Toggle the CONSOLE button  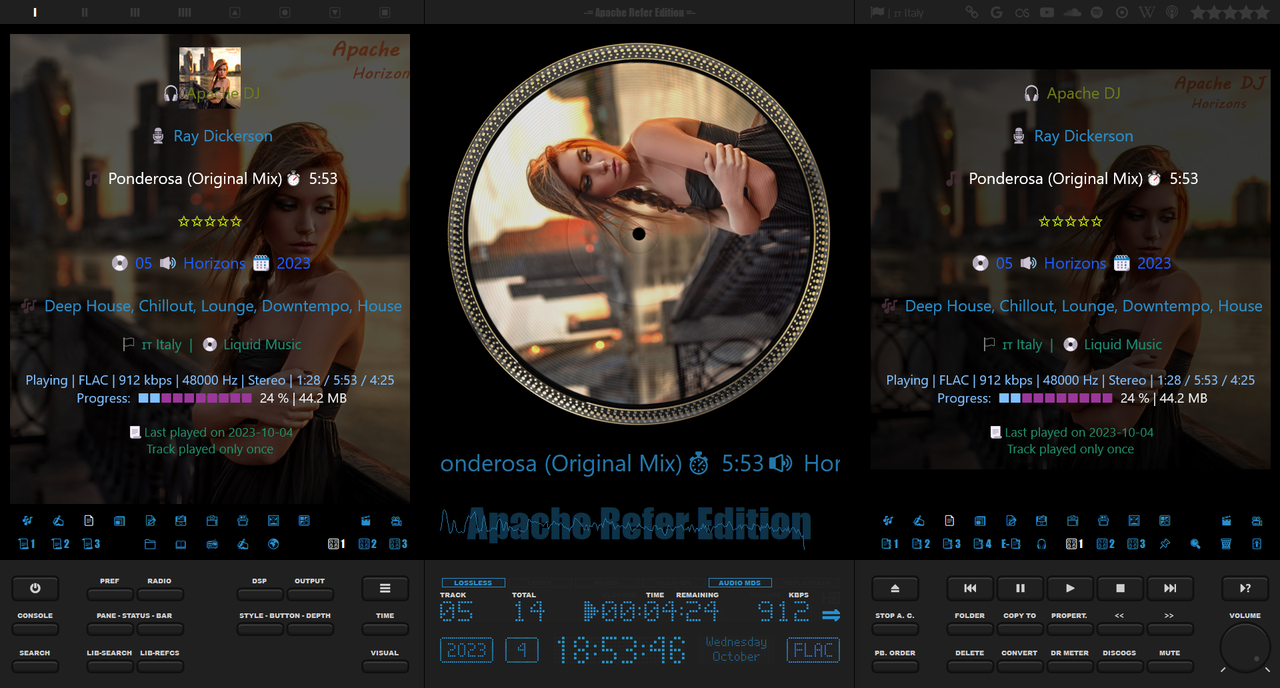pos(35,629)
